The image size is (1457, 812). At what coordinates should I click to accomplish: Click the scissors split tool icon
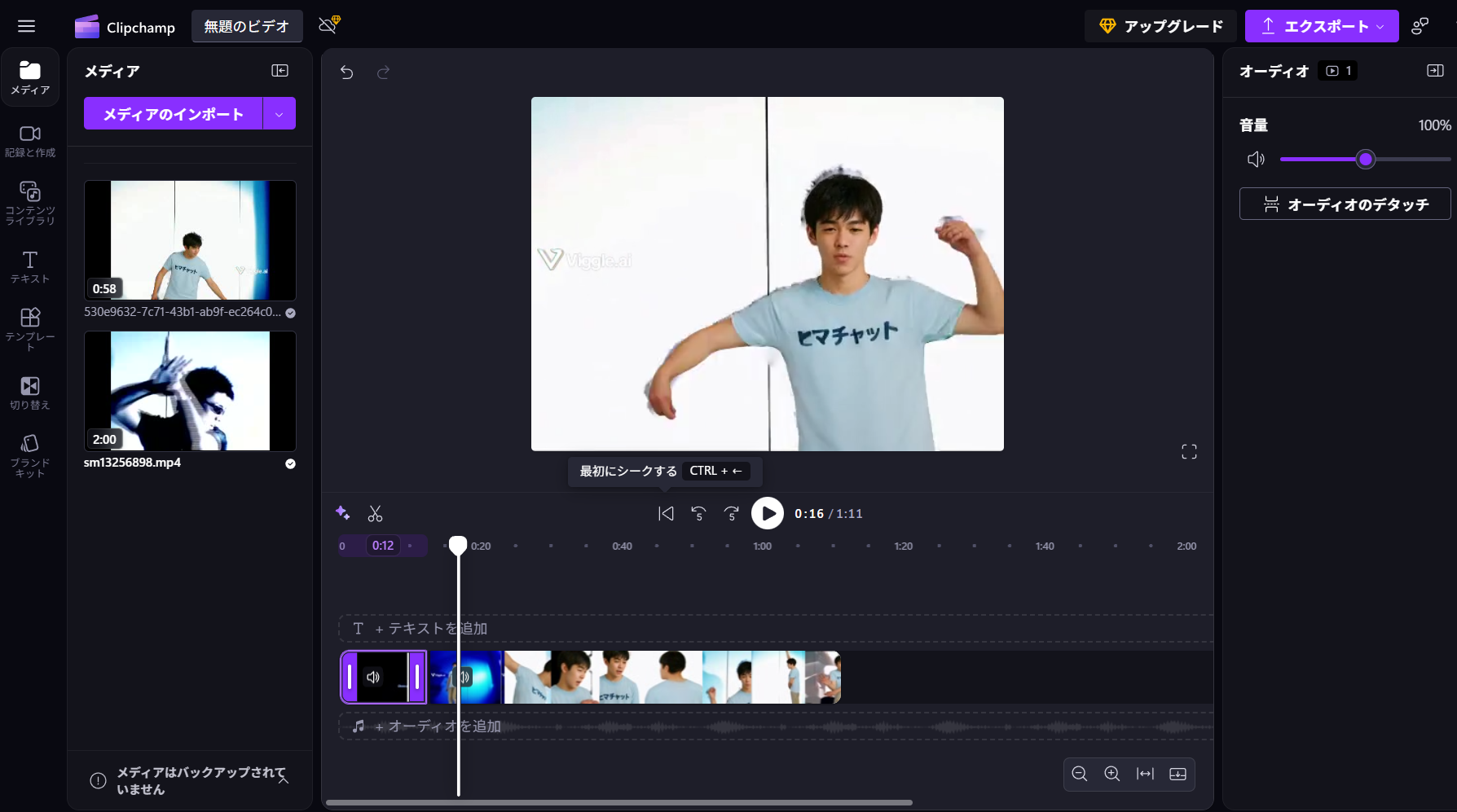coord(375,514)
